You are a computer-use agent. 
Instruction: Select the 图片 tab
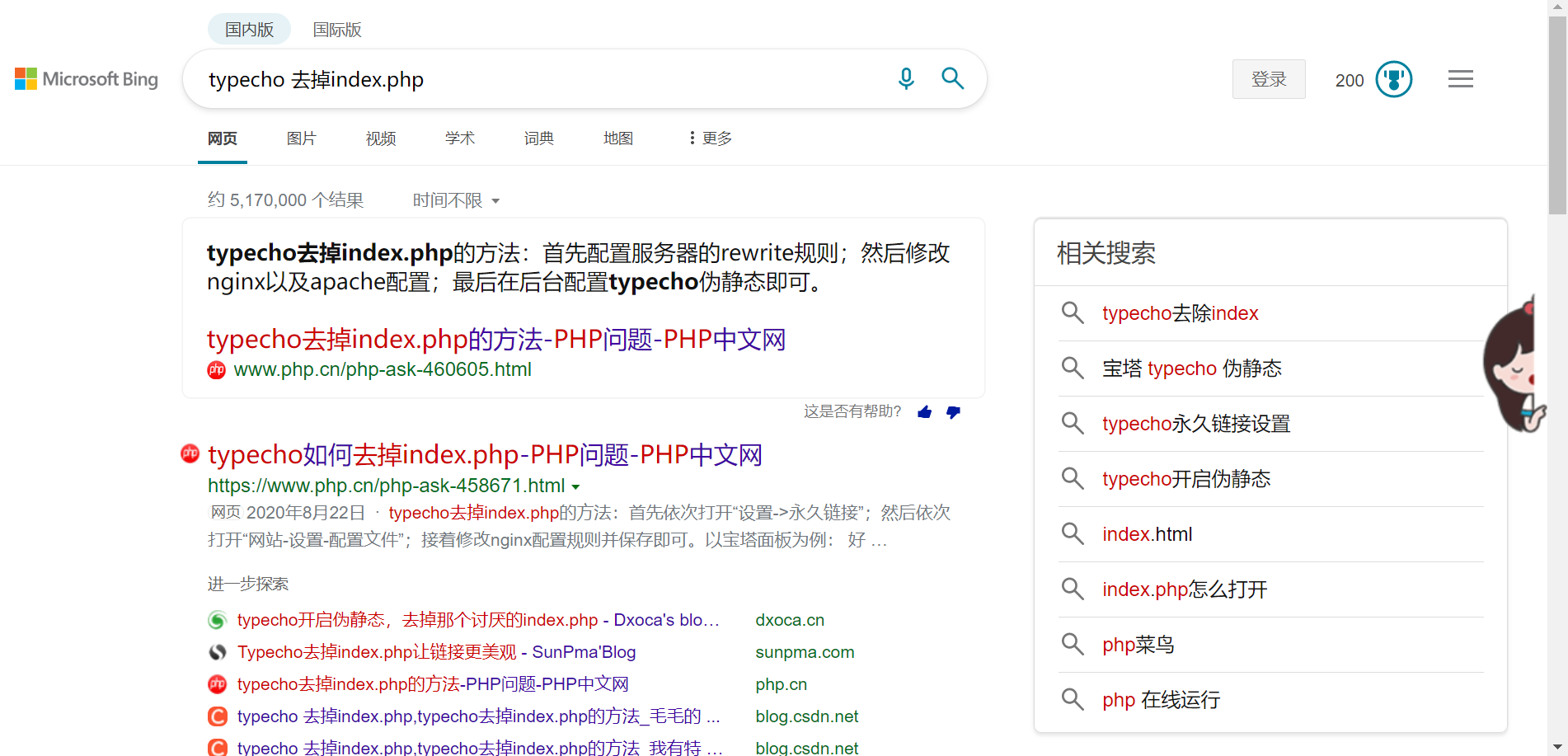pyautogui.click(x=302, y=139)
